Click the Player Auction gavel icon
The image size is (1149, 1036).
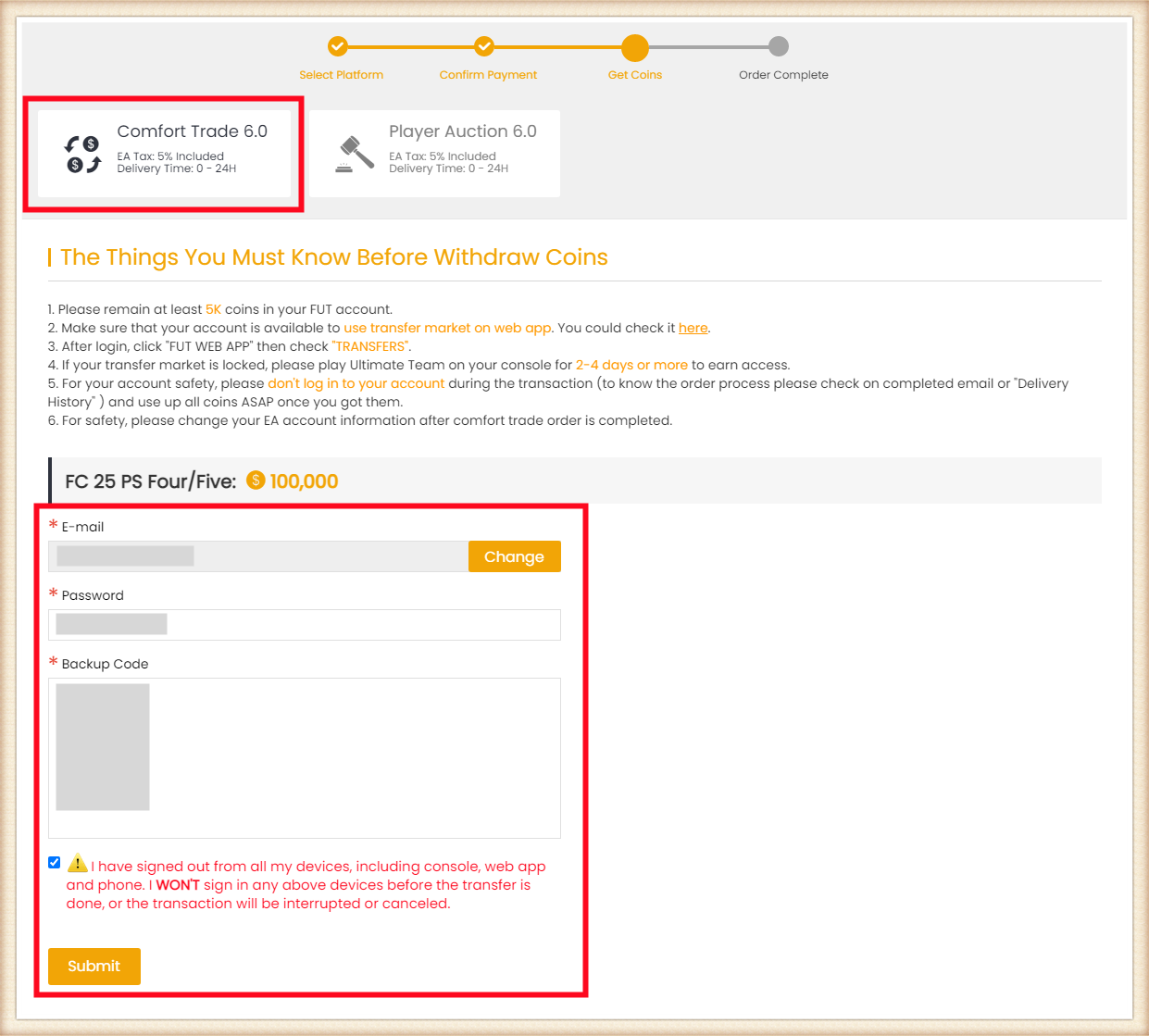tap(355, 155)
